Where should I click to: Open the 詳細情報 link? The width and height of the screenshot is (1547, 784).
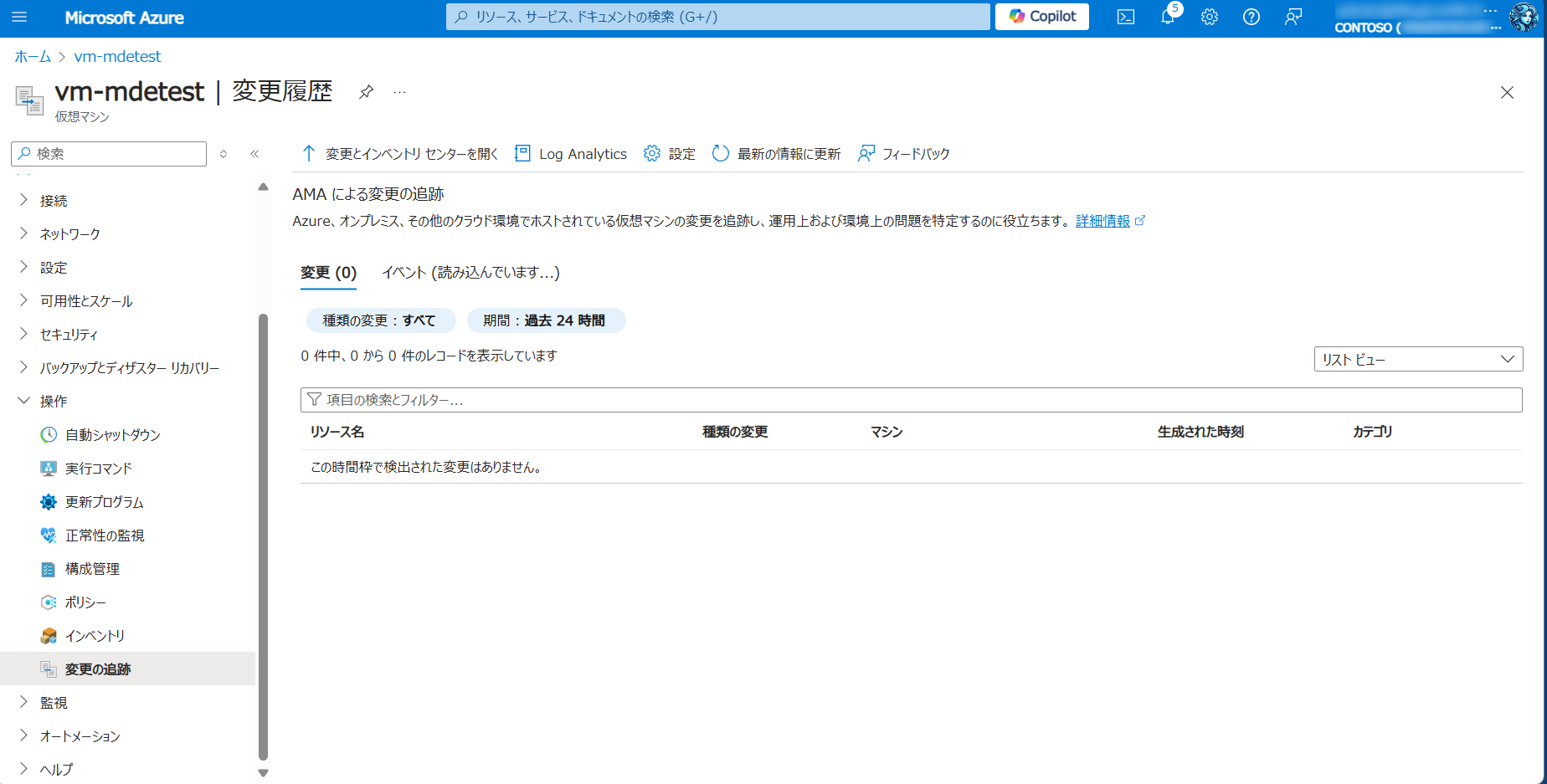1102,221
